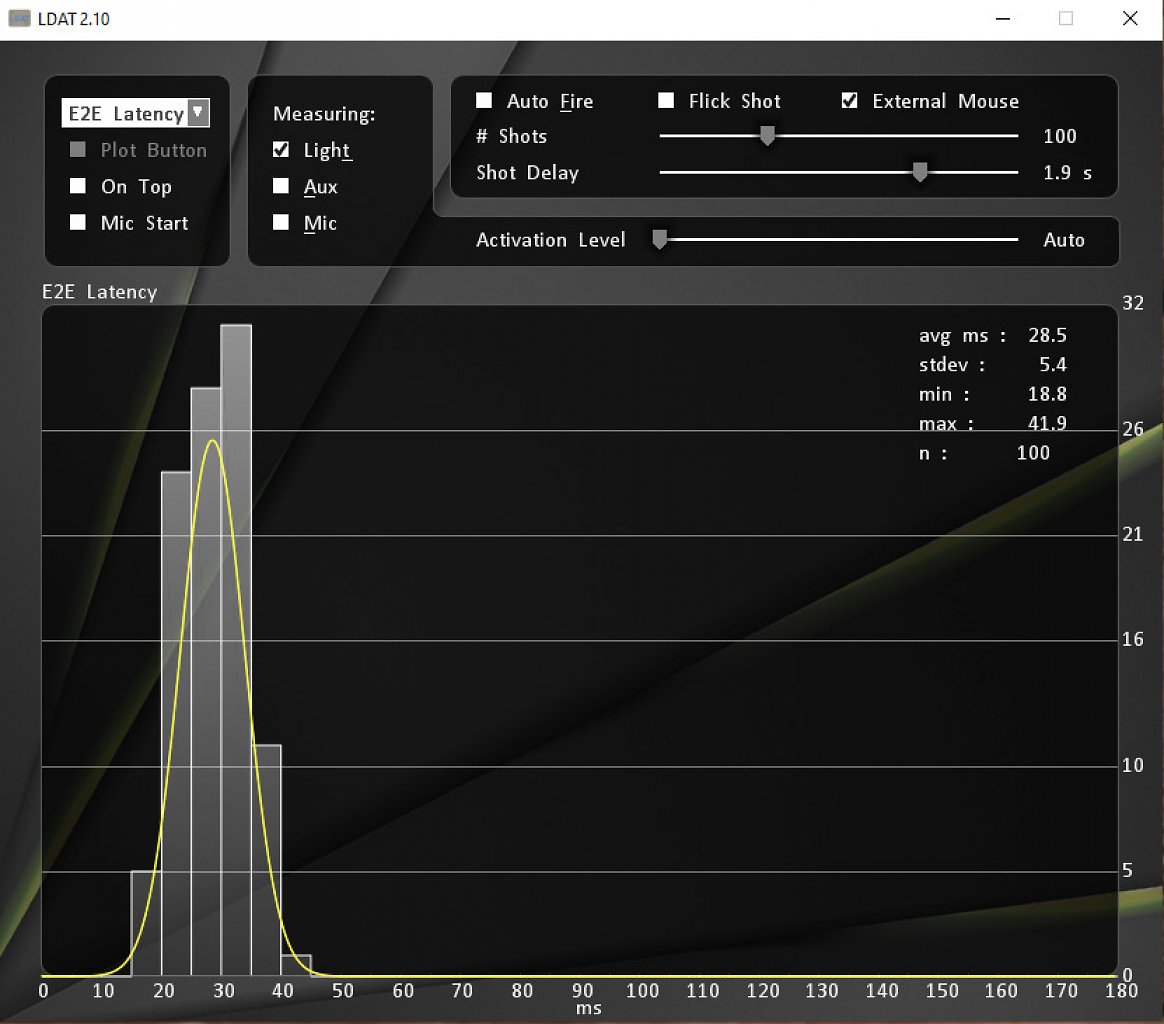Enable the Aux measuring checkbox
This screenshot has height=1024, width=1164.
tap(281, 186)
